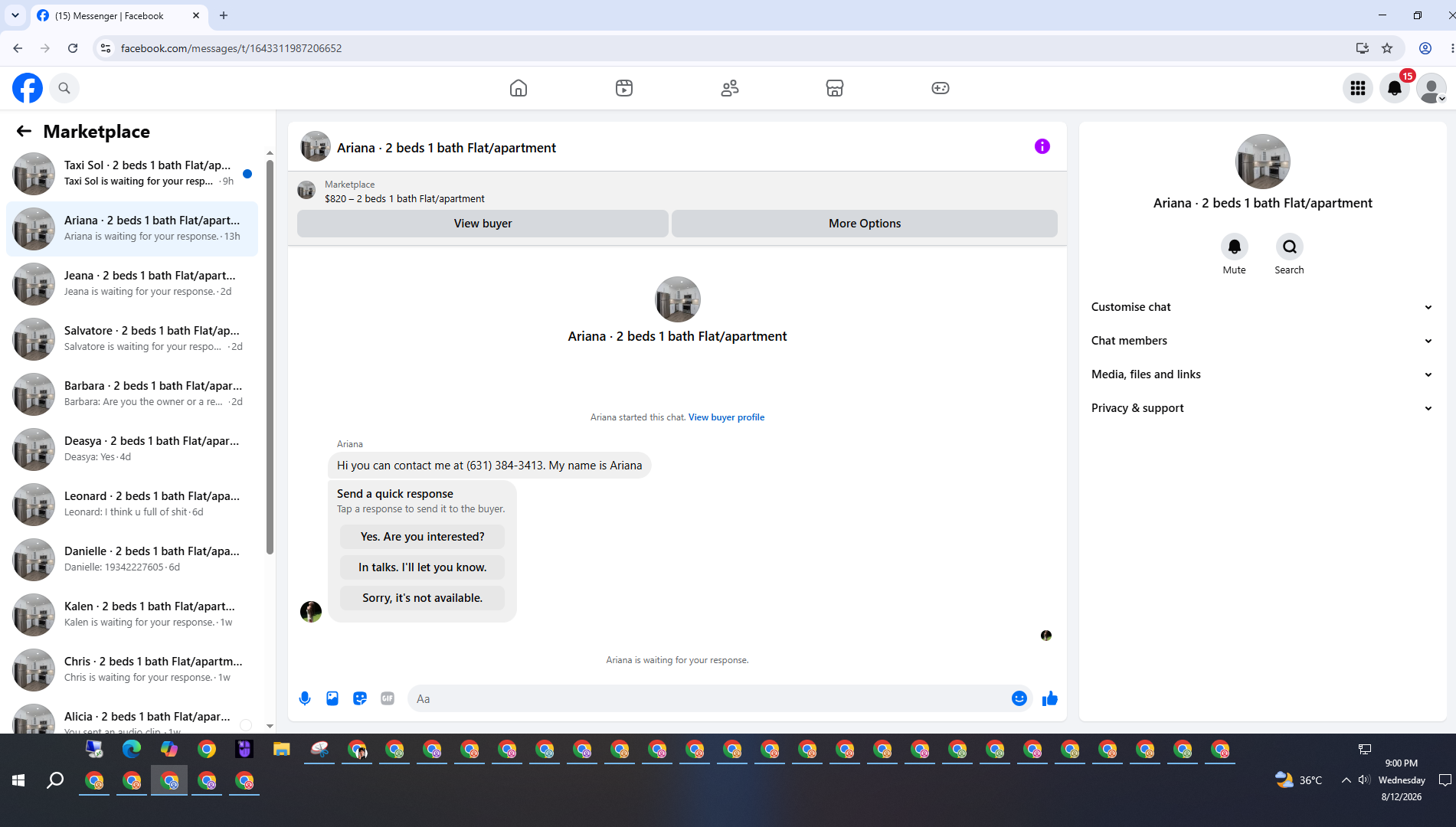The width and height of the screenshot is (1456, 827).
Task: Open the View buyer profile link
Action: [726, 417]
